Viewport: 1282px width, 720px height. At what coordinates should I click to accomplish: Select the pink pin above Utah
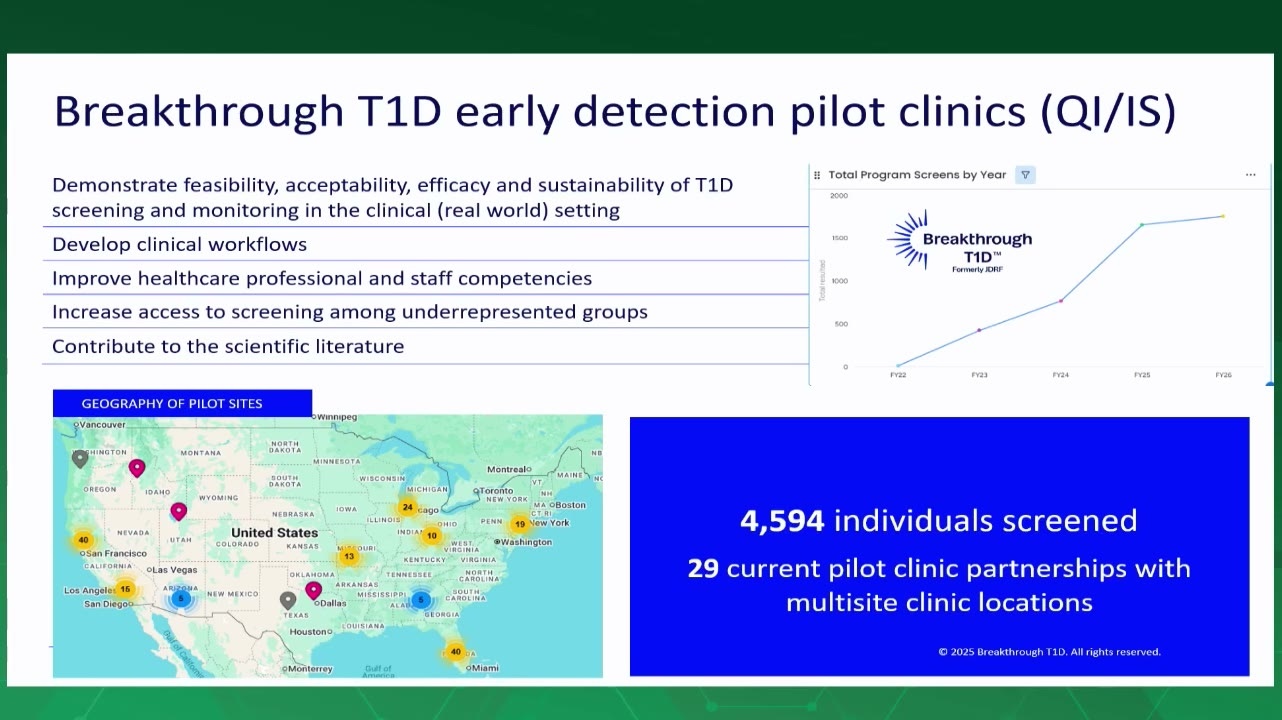pos(178,511)
